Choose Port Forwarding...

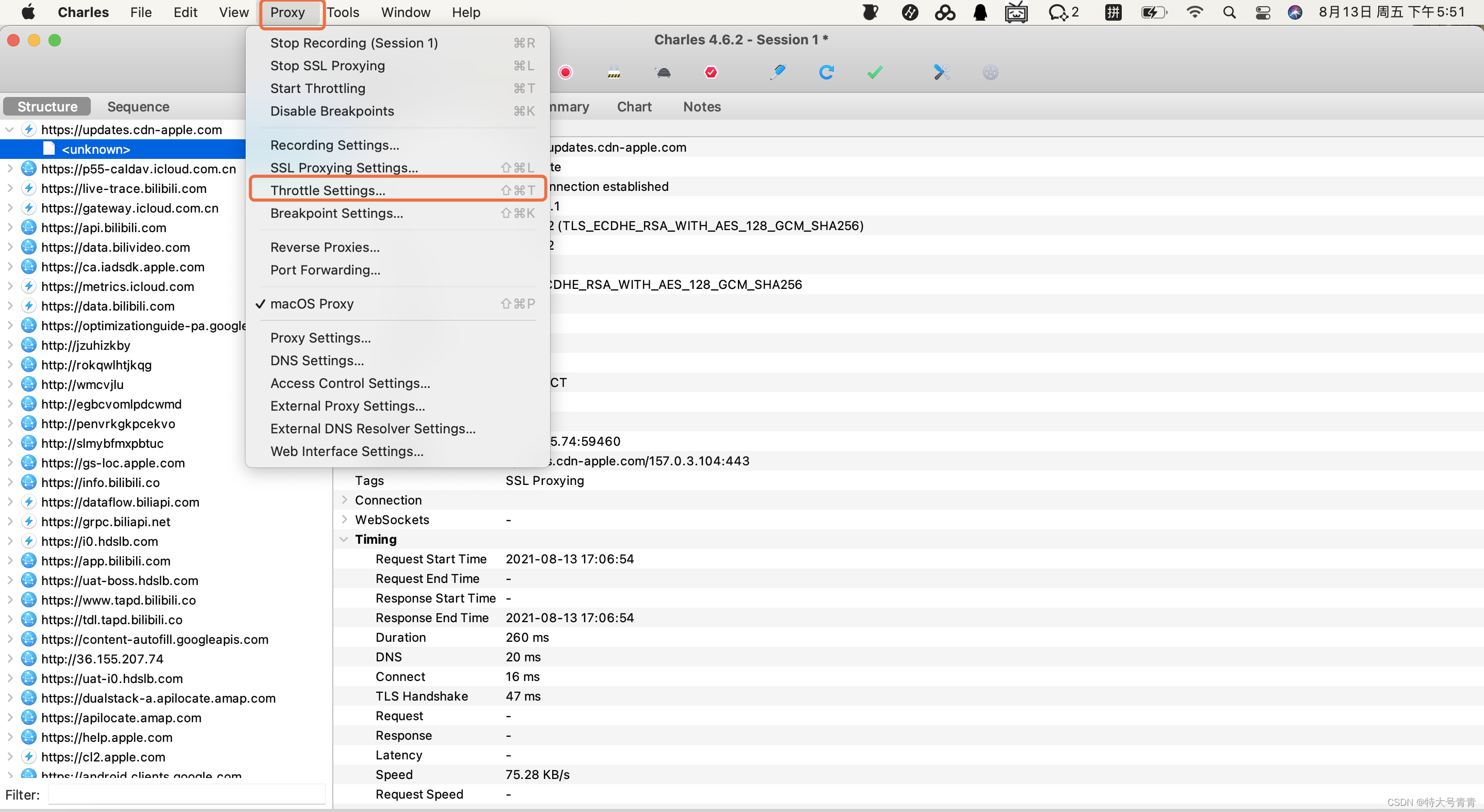point(396,269)
